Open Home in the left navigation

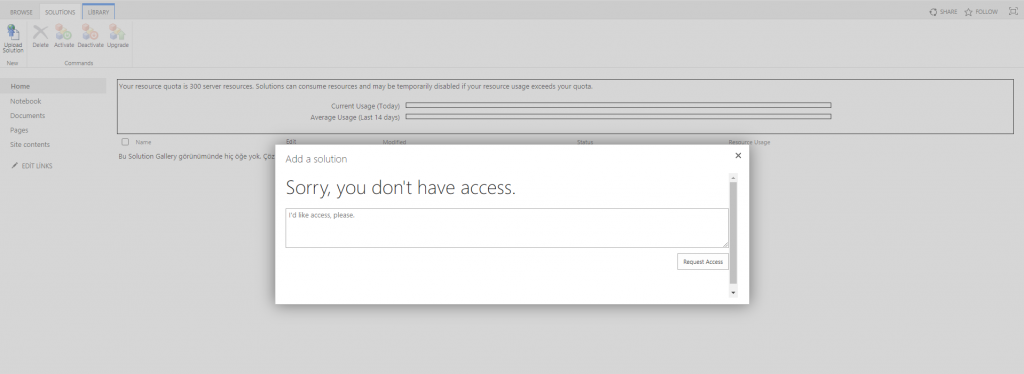tap(53, 86)
